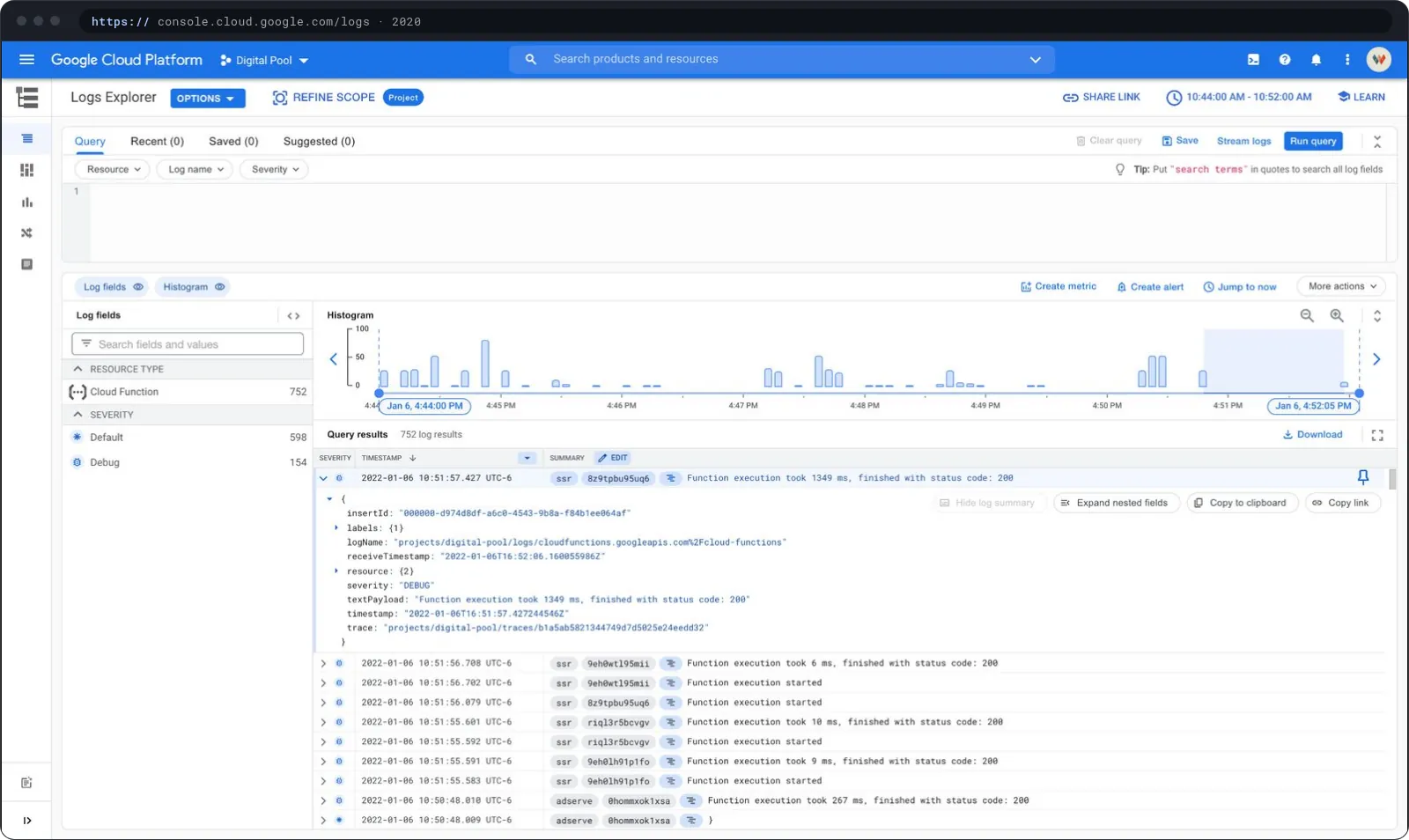Open notifications bell icon
The width and height of the screenshot is (1409, 840).
coord(1316,60)
